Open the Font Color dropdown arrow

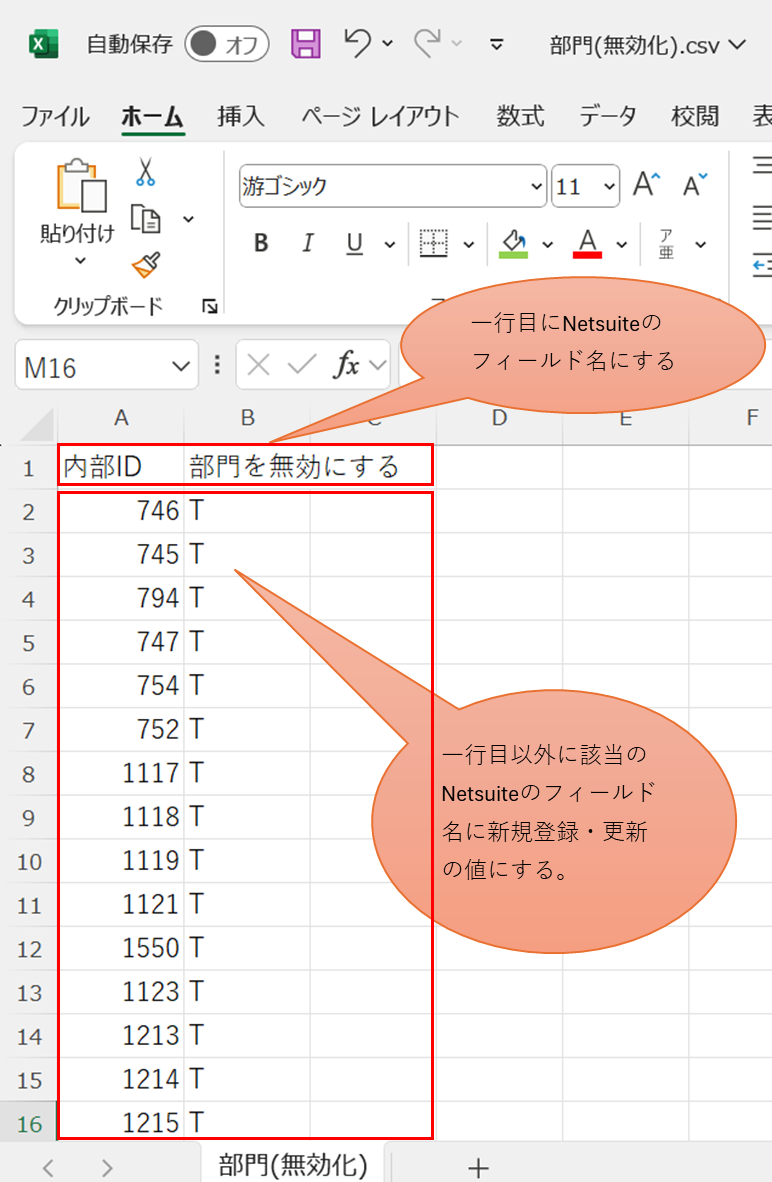[x=622, y=244]
